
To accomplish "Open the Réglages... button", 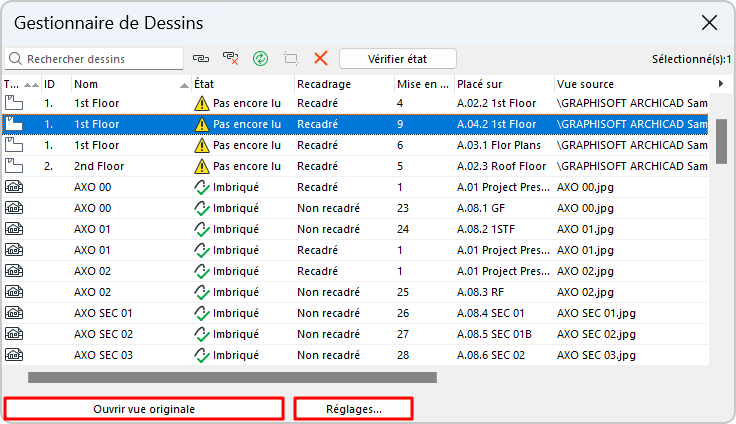I will click(x=353, y=409).
